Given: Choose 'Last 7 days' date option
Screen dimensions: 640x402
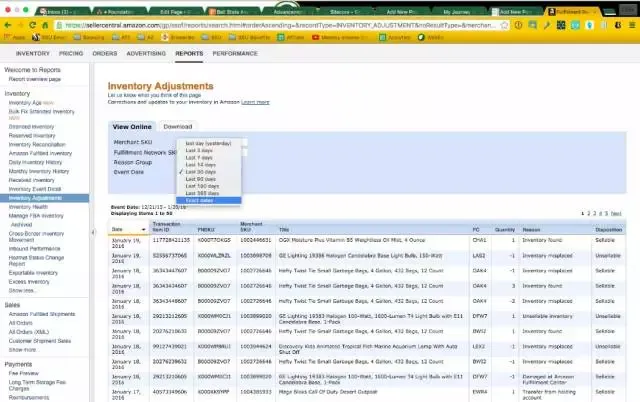Looking at the screenshot, I should tap(200, 157).
